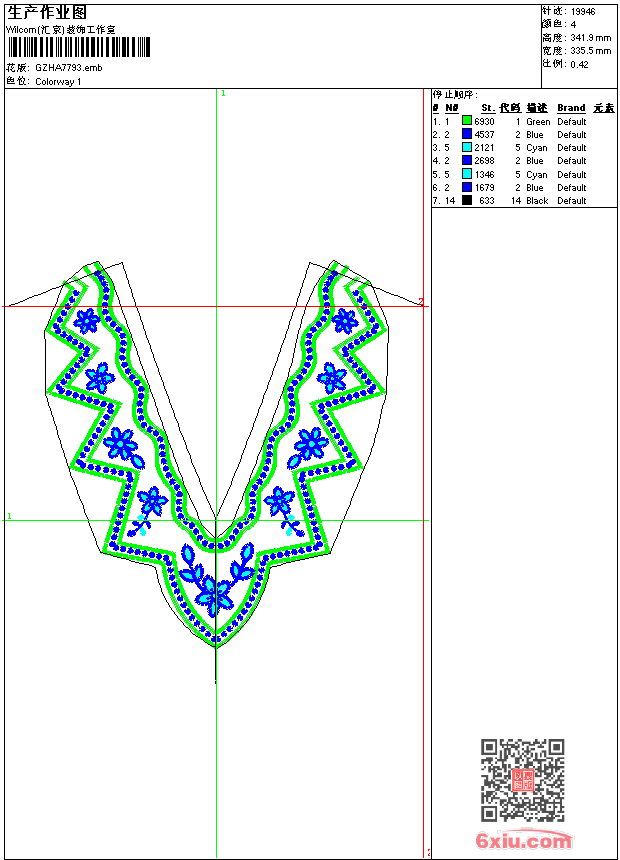Click the Default brand in the Black row
Image resolution: width=620 pixels, height=860 pixels.
[x=572, y=201]
